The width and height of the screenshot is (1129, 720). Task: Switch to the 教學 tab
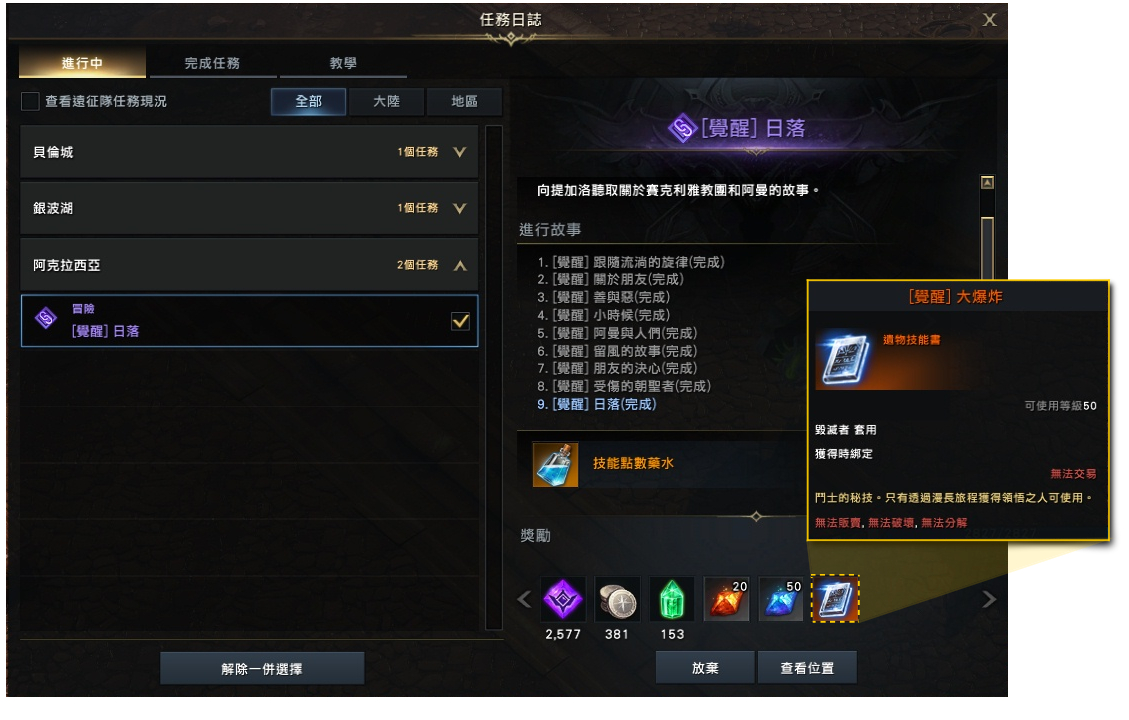343,63
